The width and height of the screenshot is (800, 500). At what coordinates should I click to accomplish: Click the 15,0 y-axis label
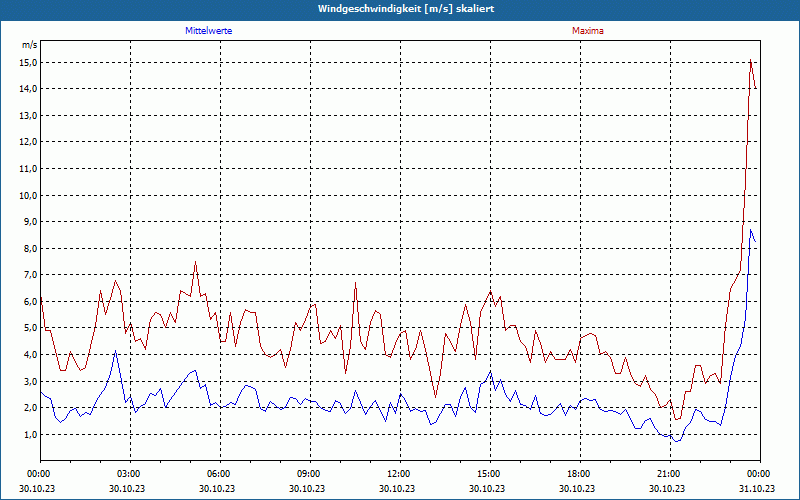click(x=29, y=62)
